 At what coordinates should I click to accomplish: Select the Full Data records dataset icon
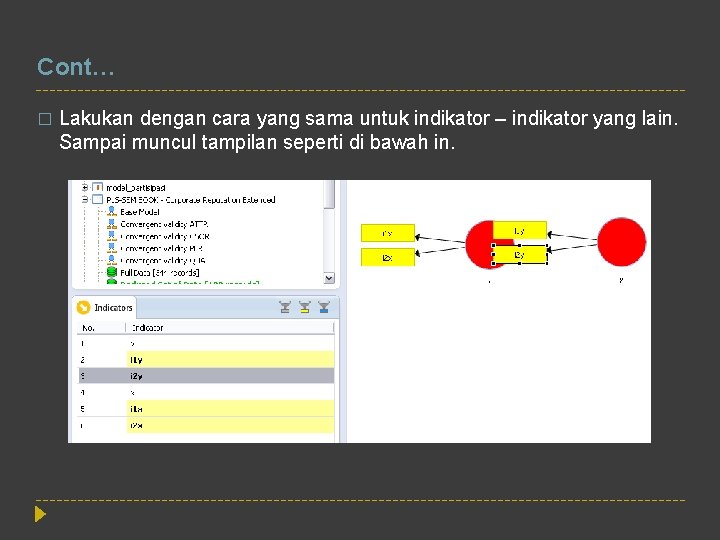pyautogui.click(x=112, y=272)
